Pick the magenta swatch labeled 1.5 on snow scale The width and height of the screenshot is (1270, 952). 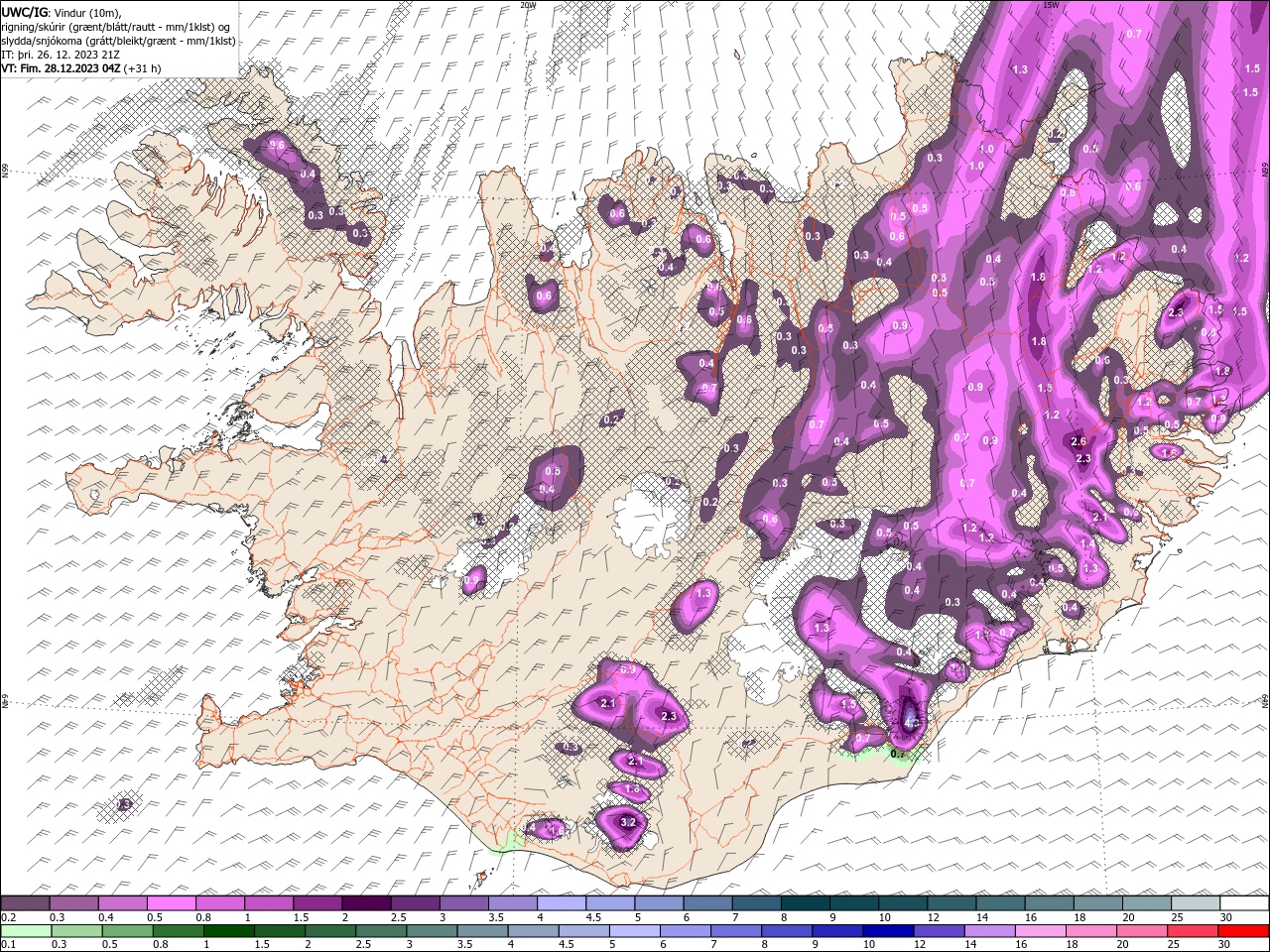[317, 902]
